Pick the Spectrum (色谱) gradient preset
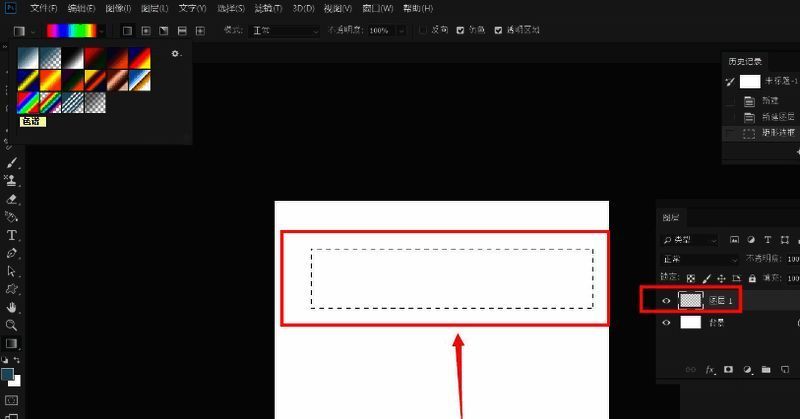The height and width of the screenshot is (419, 800). 28,103
